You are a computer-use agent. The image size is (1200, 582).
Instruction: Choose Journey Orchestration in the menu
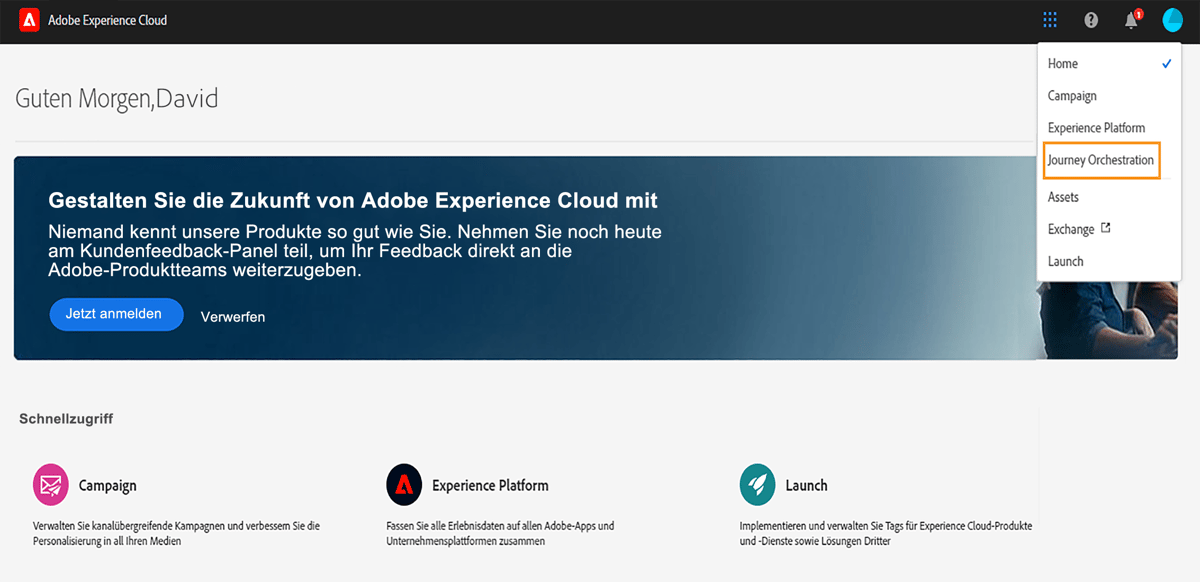(x=1101, y=160)
